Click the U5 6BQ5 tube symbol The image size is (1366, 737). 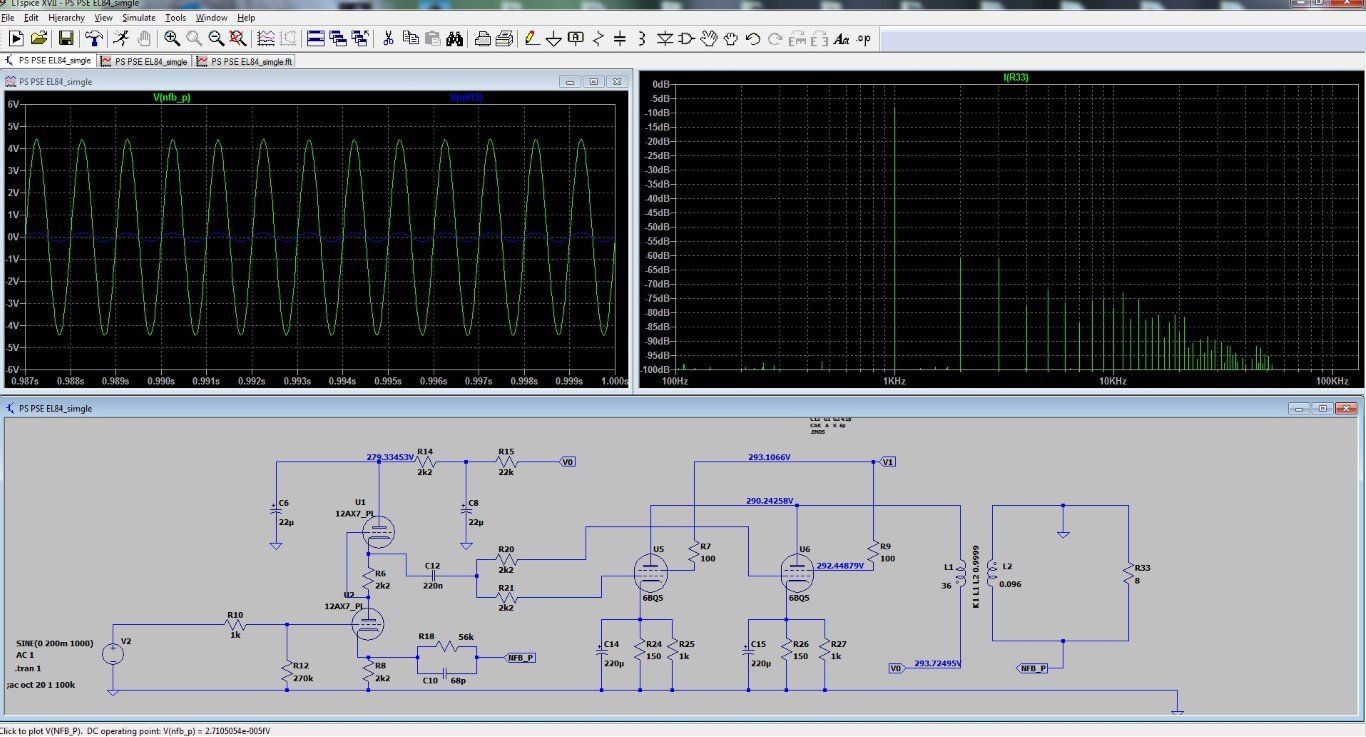click(x=651, y=575)
